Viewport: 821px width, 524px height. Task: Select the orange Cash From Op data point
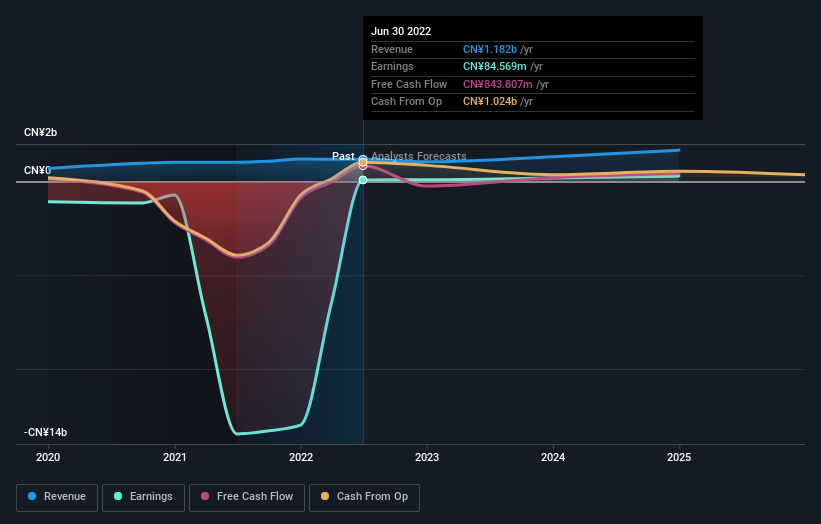[363, 162]
